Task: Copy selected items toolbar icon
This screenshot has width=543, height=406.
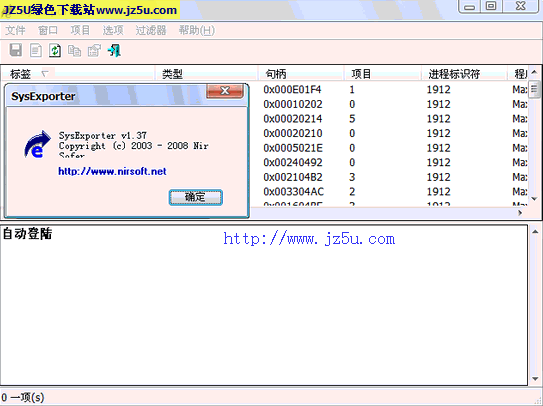Action: tap(74, 51)
